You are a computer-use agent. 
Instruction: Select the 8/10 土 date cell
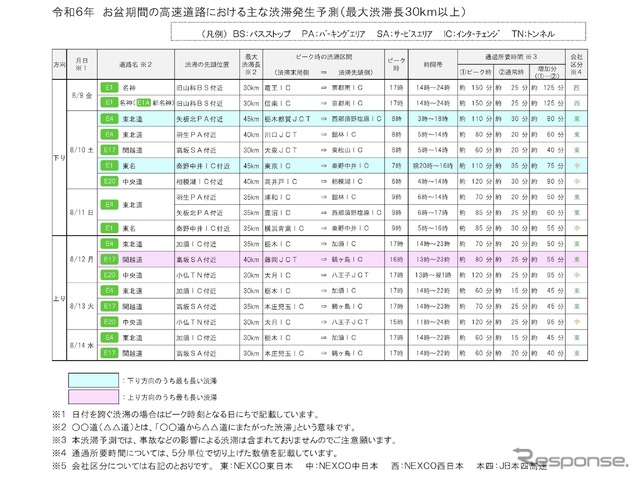tap(82, 150)
